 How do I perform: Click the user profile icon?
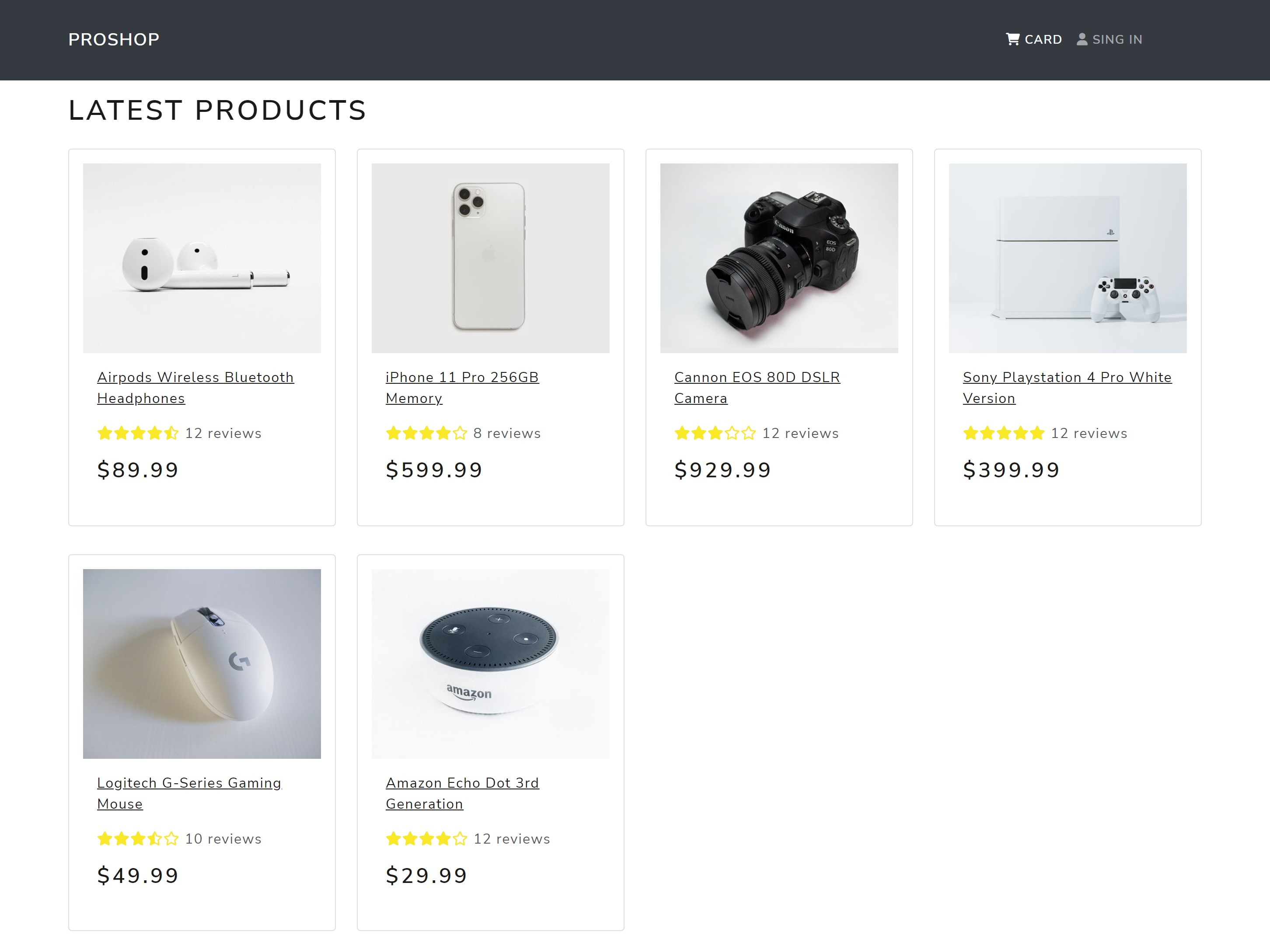1082,39
